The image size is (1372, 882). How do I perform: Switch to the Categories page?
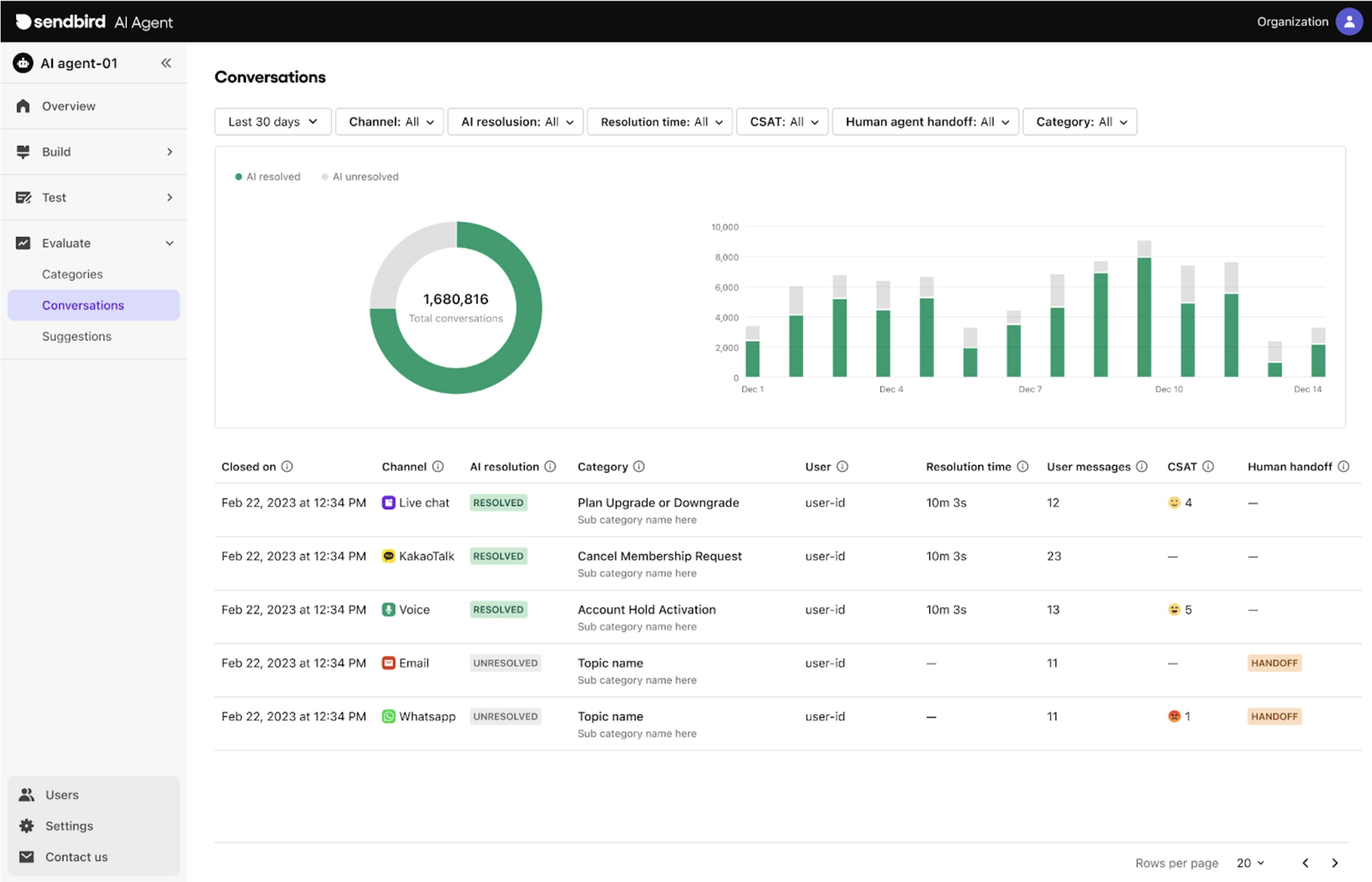point(72,274)
